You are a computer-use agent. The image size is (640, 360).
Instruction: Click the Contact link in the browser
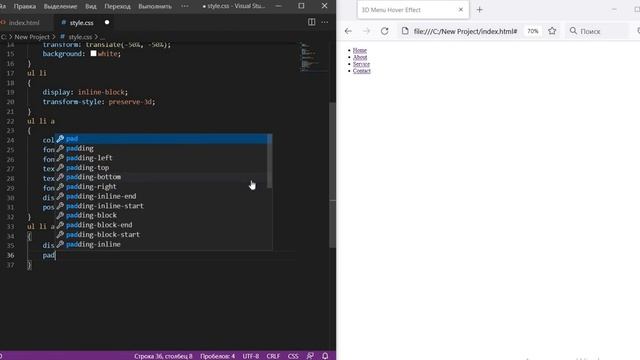coord(362,71)
